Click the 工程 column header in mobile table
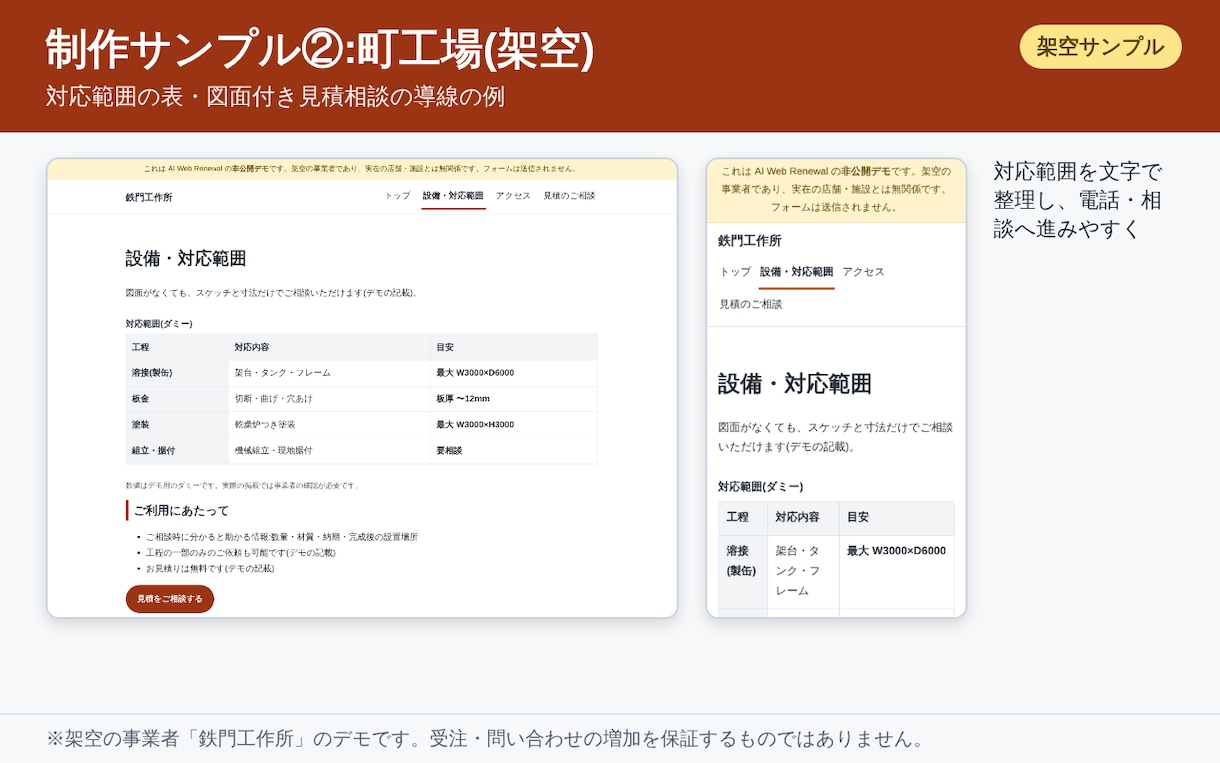 coord(743,518)
